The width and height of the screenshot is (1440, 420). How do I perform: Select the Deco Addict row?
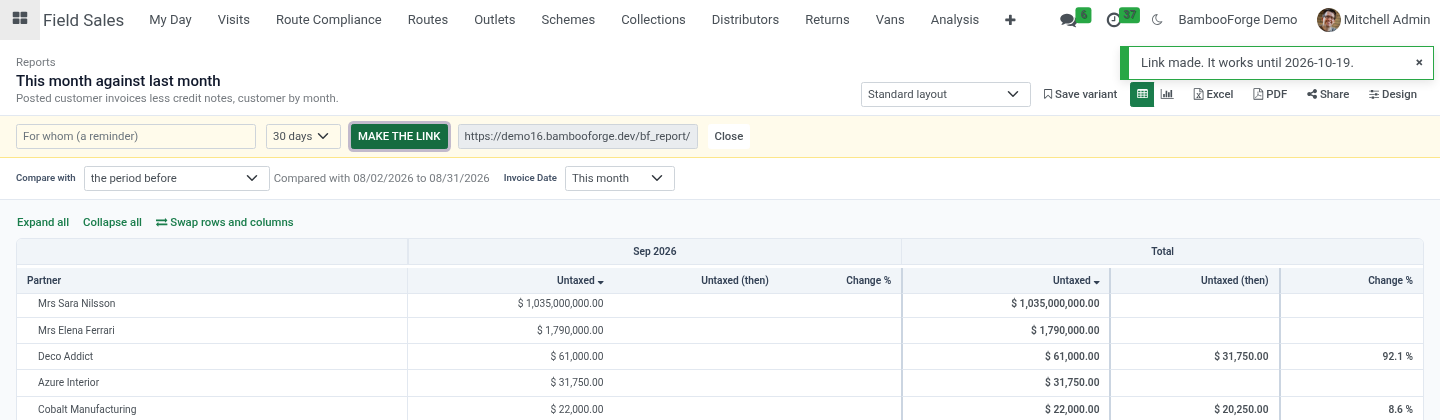click(x=719, y=356)
